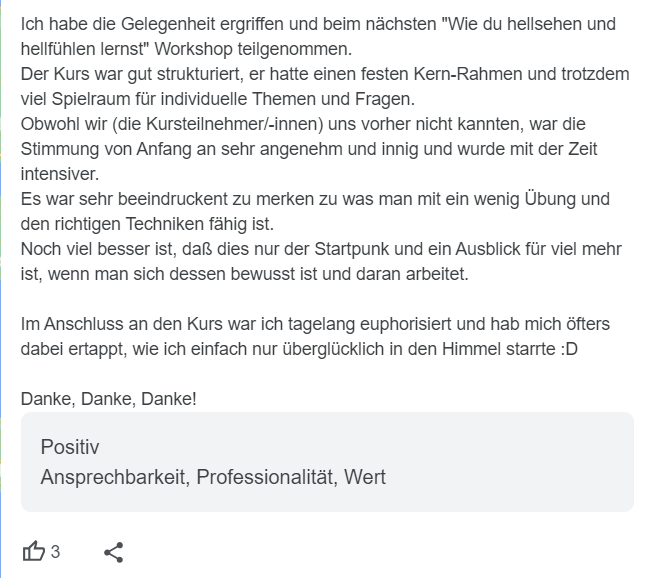Click the thumbs-up like icon
Viewport: 652px width, 578px height.
33,551
